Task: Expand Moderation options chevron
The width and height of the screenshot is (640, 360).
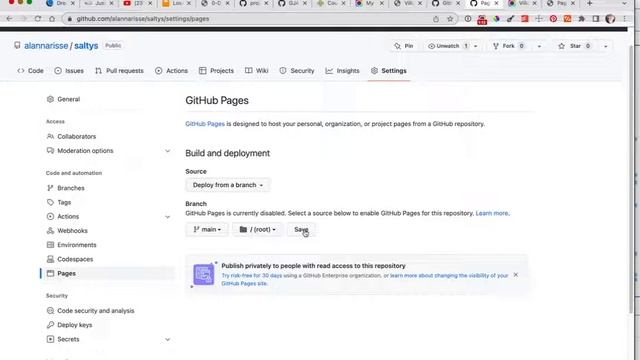Action: [x=167, y=151]
